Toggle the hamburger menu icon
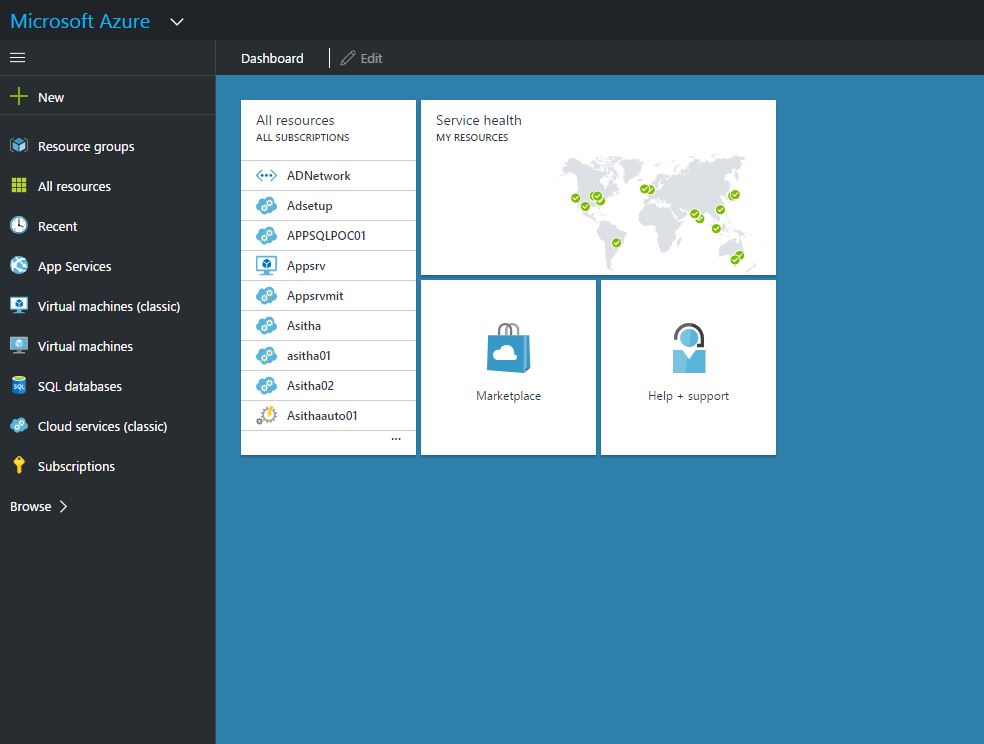984x744 pixels. (x=18, y=58)
